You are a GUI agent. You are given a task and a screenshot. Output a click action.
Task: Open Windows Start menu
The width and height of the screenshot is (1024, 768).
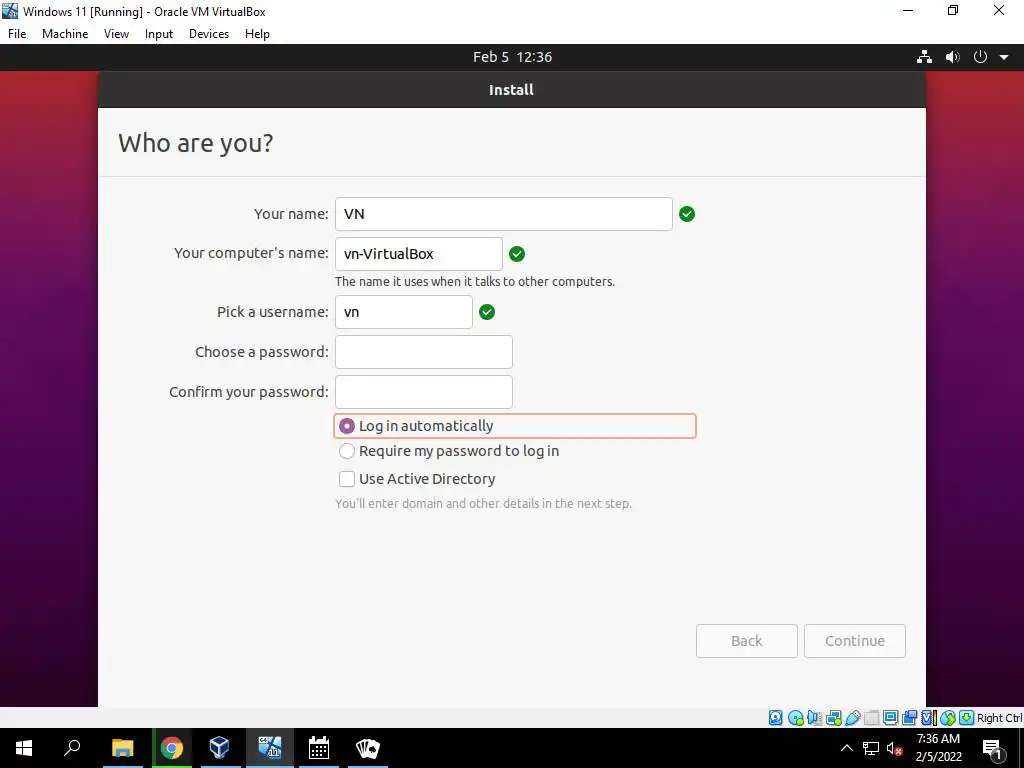24,748
